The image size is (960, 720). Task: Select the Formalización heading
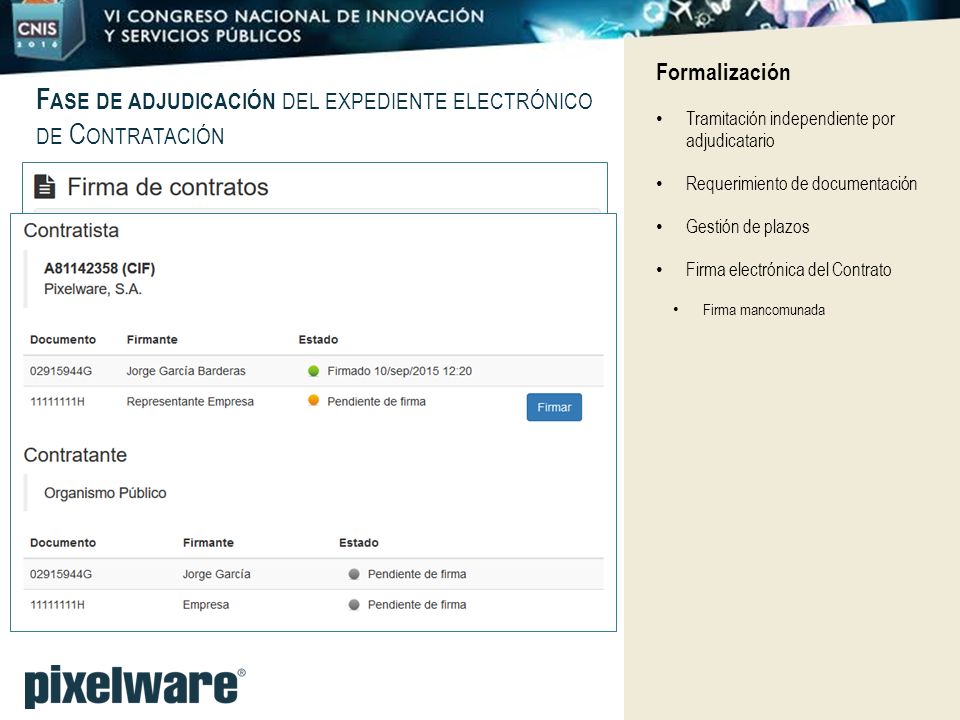tap(723, 72)
